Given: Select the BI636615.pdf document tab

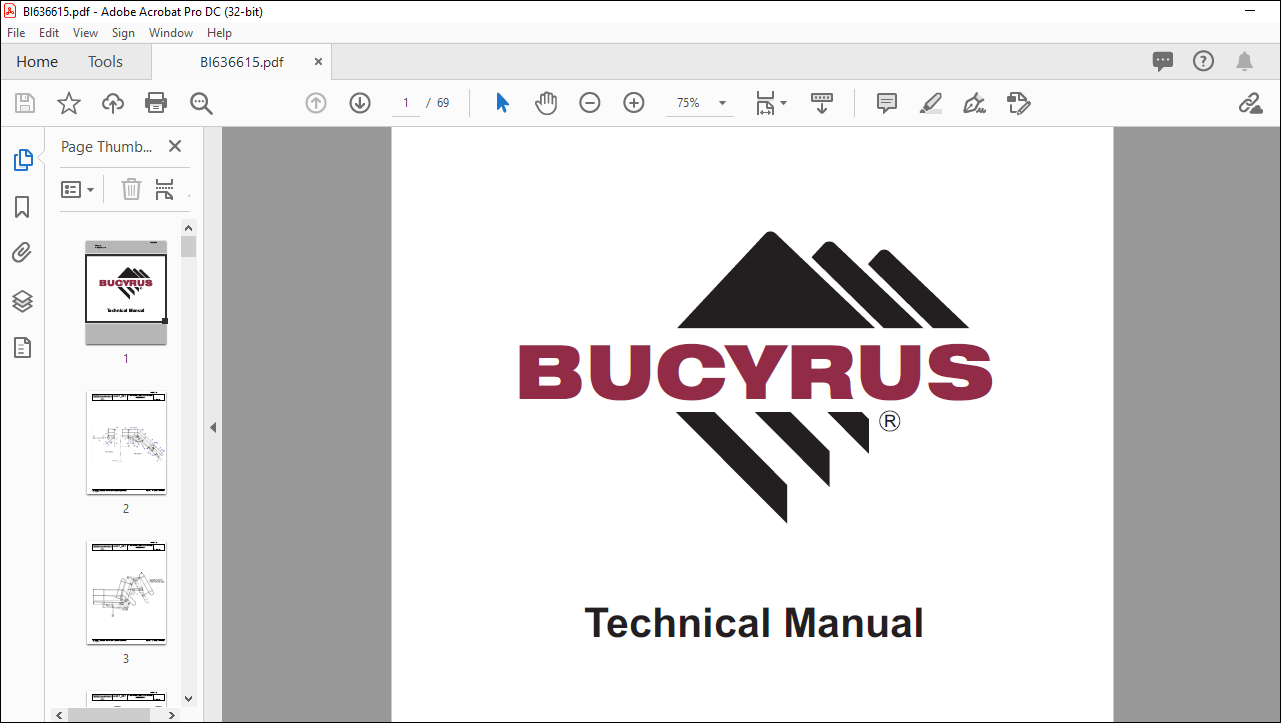Looking at the screenshot, I should tap(241, 62).
